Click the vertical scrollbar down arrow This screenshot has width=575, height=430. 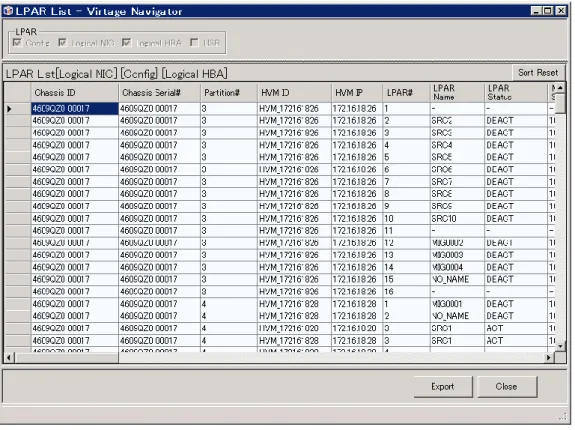click(560, 346)
